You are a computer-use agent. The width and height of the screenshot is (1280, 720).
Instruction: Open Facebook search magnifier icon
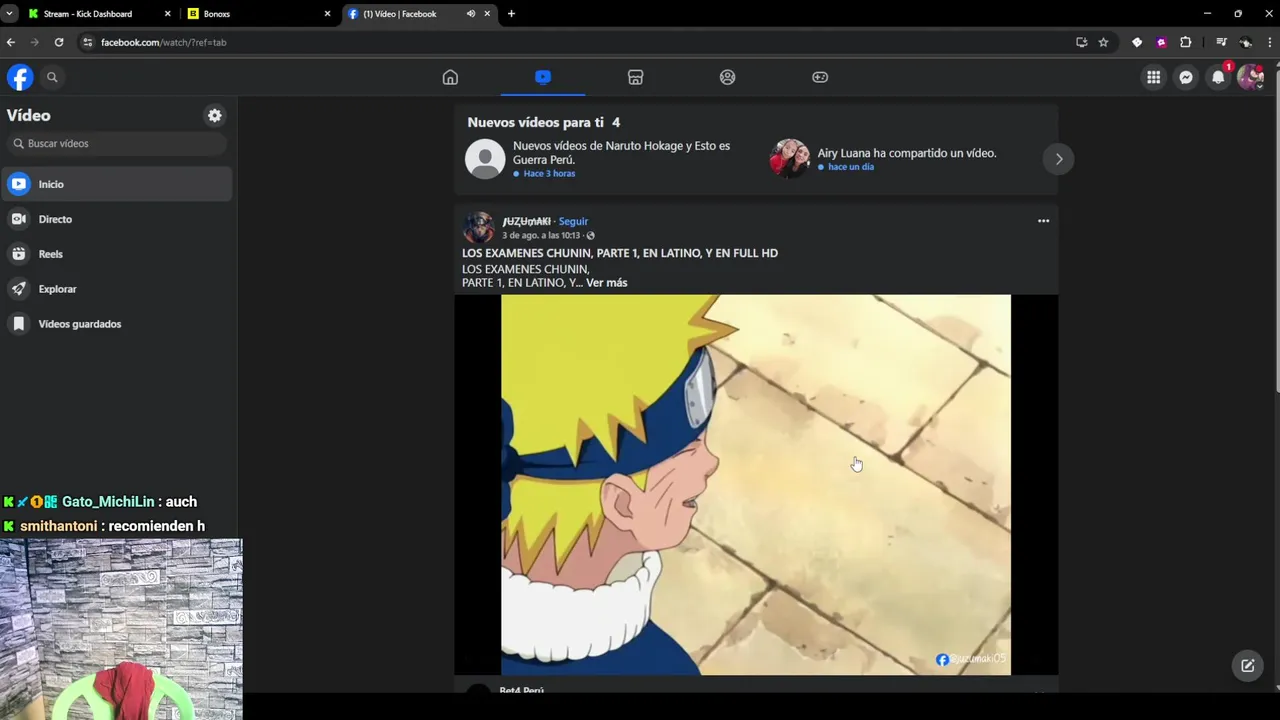52,77
